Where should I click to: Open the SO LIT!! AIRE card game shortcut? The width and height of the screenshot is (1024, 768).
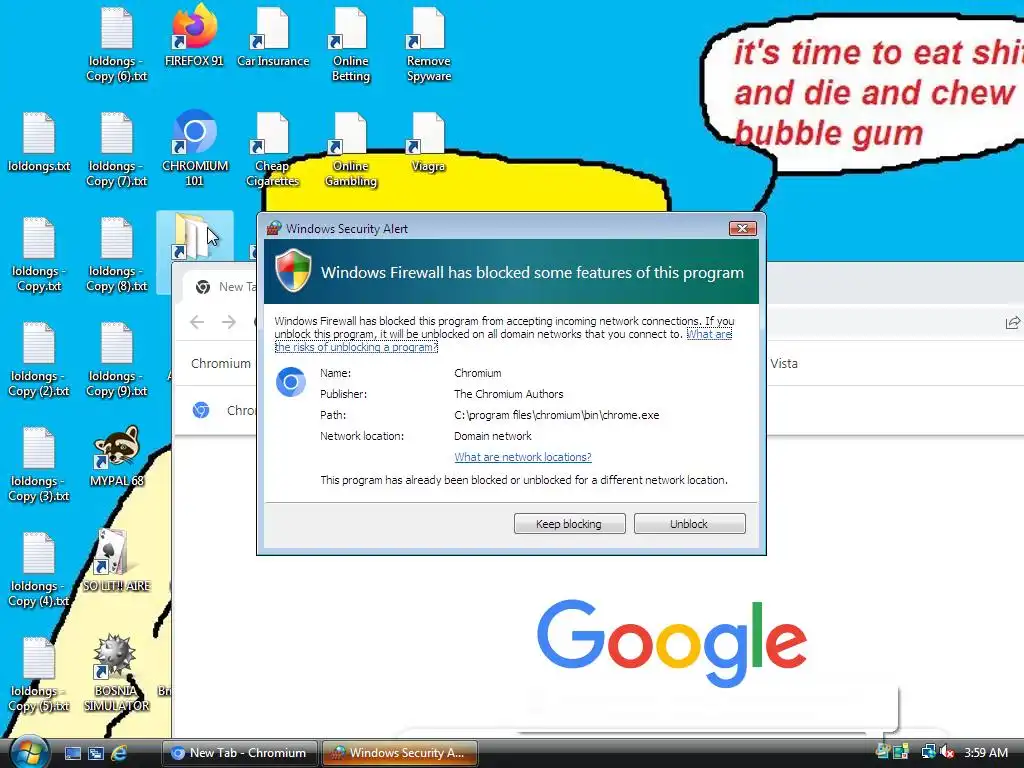click(117, 561)
